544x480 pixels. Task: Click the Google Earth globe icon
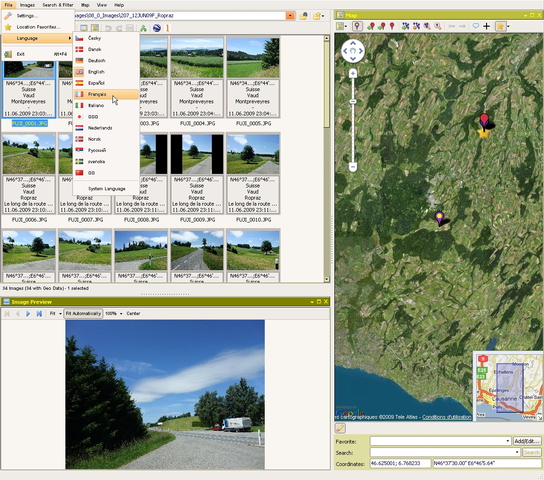[x=156, y=28]
